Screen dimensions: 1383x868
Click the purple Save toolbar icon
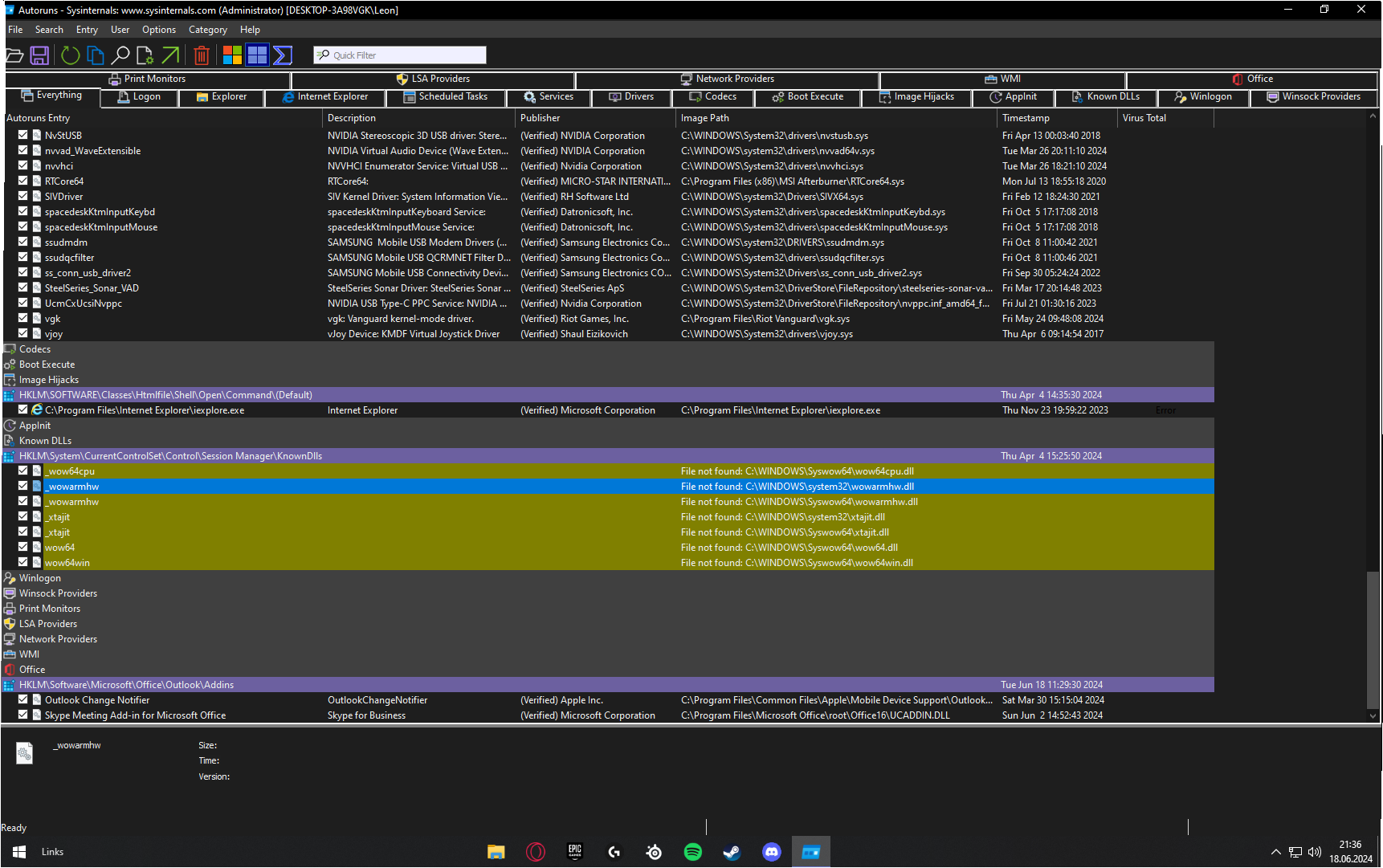(39, 55)
